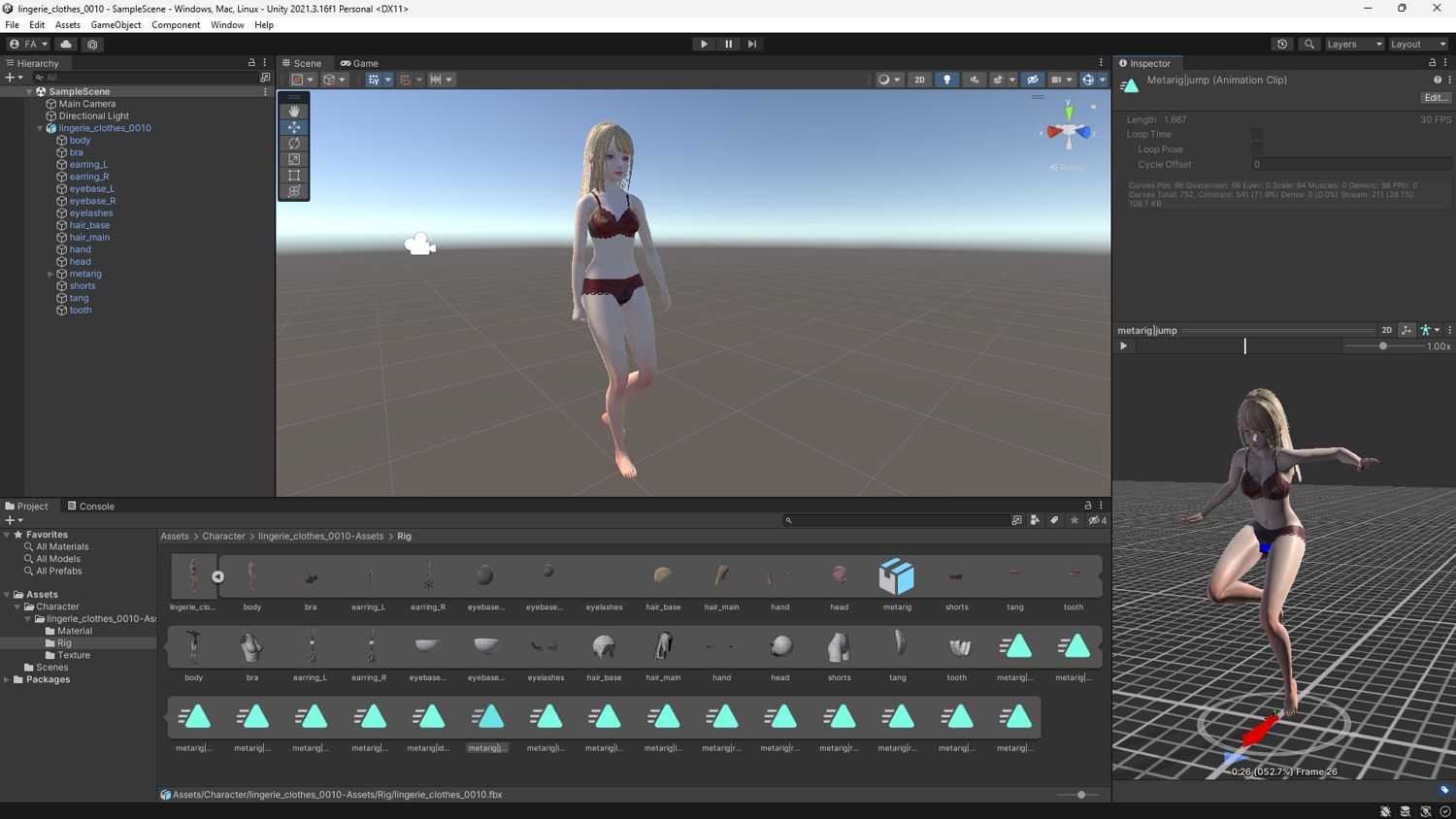Toggle 2D button in animation preview
The image size is (1456, 819).
[x=1387, y=331]
